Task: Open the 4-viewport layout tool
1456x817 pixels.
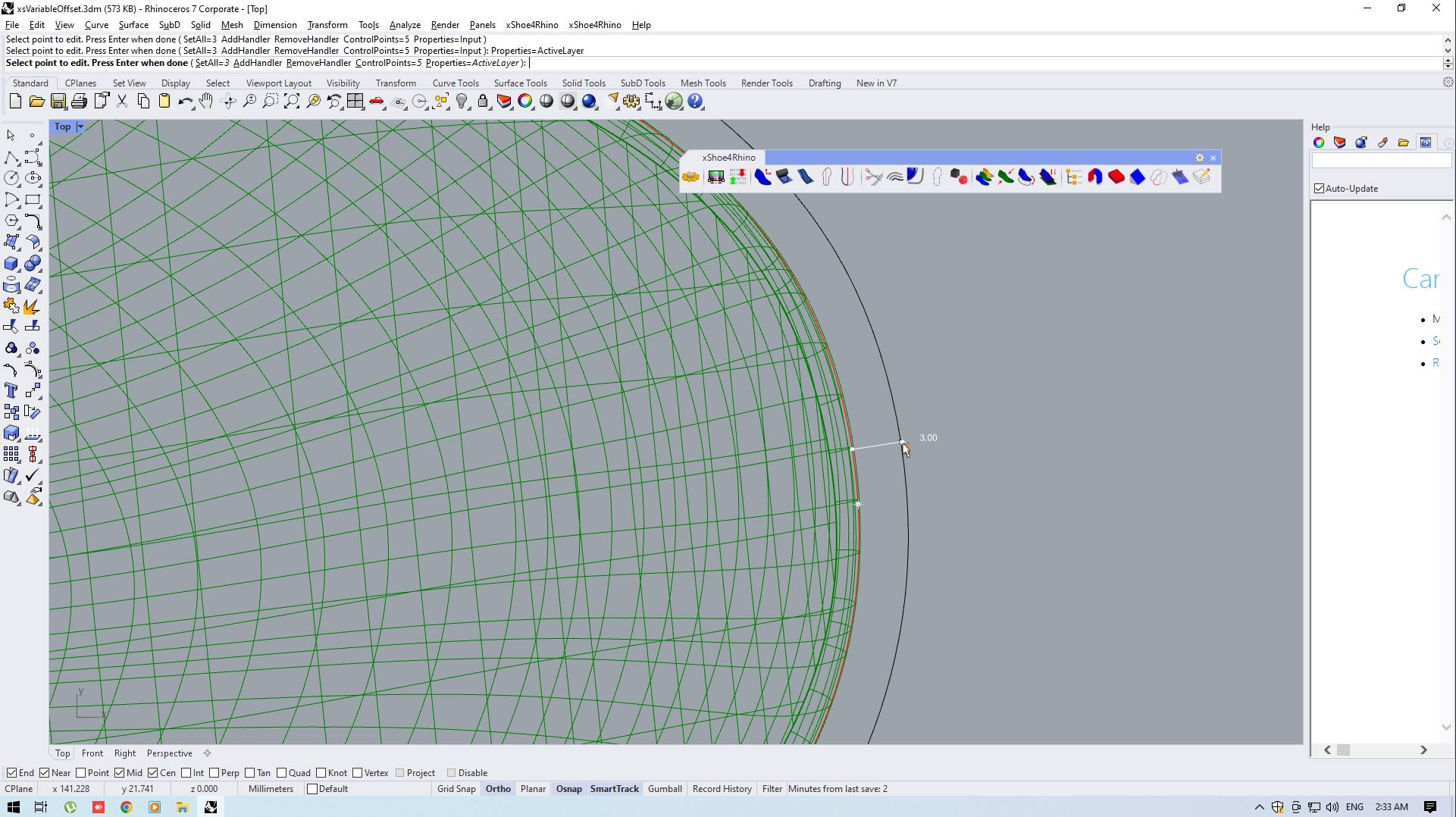Action: [355, 102]
